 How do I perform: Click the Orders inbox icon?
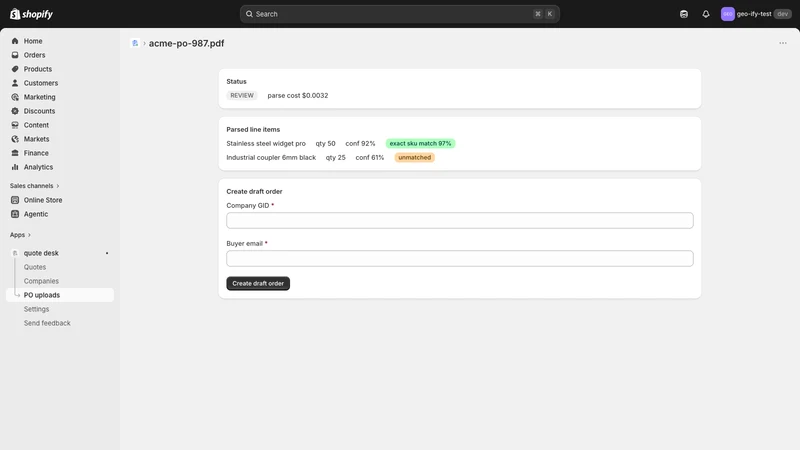click(x=15, y=55)
